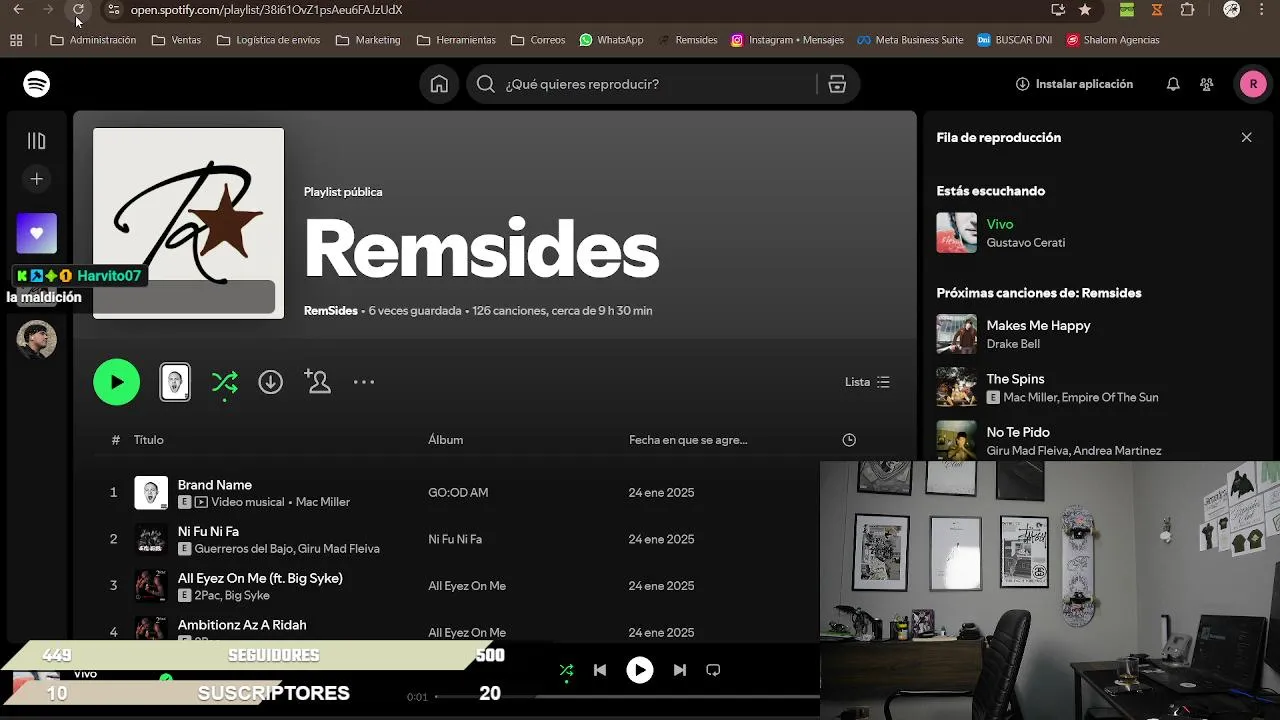1280x720 pixels.
Task: Open Guerreros del Bajo, Giru Mad Fleiva artists
Action: (x=287, y=549)
